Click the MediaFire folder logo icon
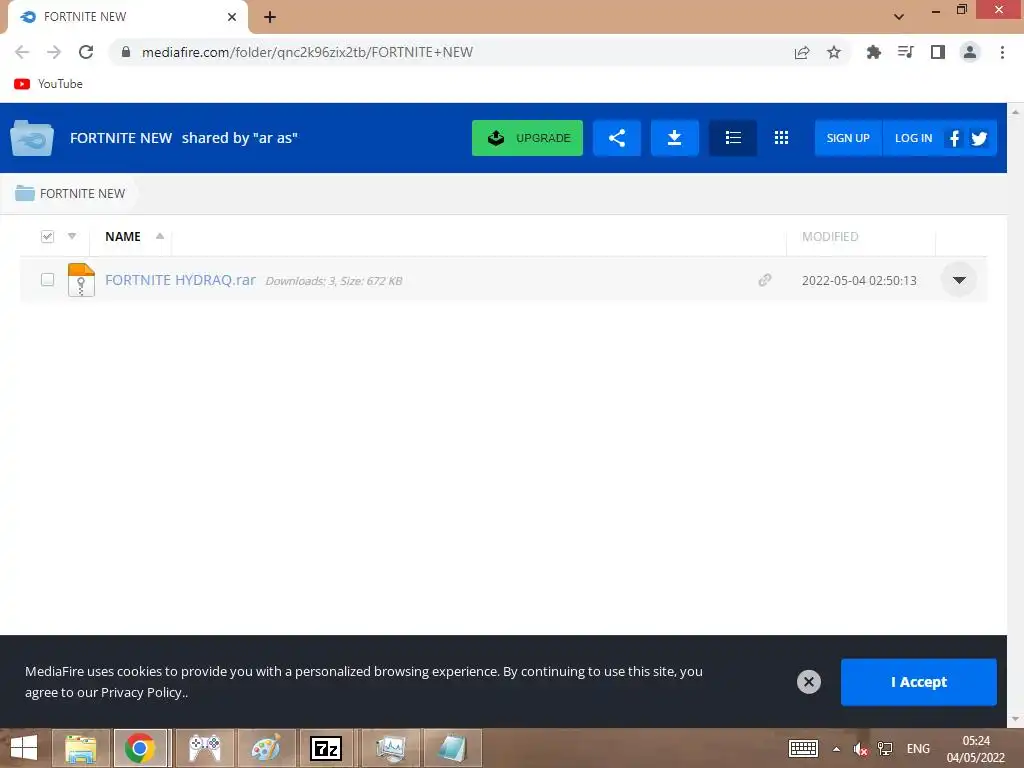Viewport: 1024px width, 768px height. click(x=31, y=138)
